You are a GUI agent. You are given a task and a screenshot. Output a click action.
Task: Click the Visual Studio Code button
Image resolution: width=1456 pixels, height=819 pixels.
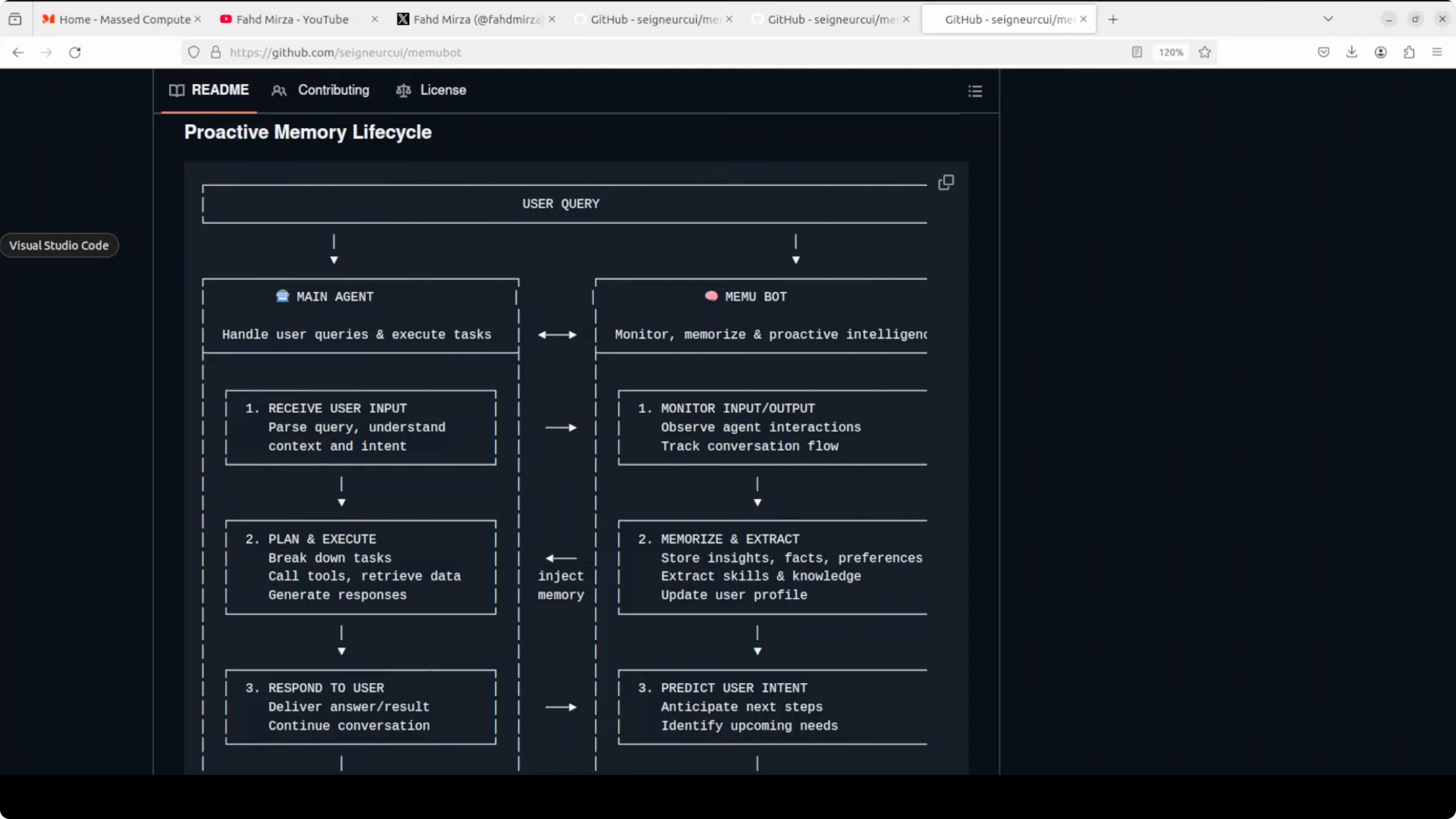59,245
